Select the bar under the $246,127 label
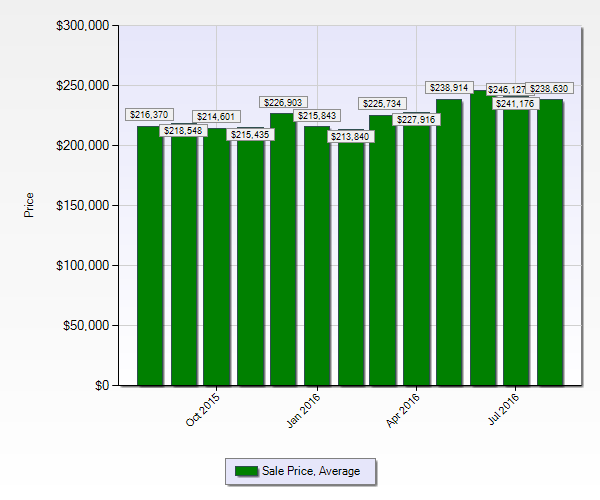The height and width of the screenshot is (500, 600). click(x=483, y=238)
